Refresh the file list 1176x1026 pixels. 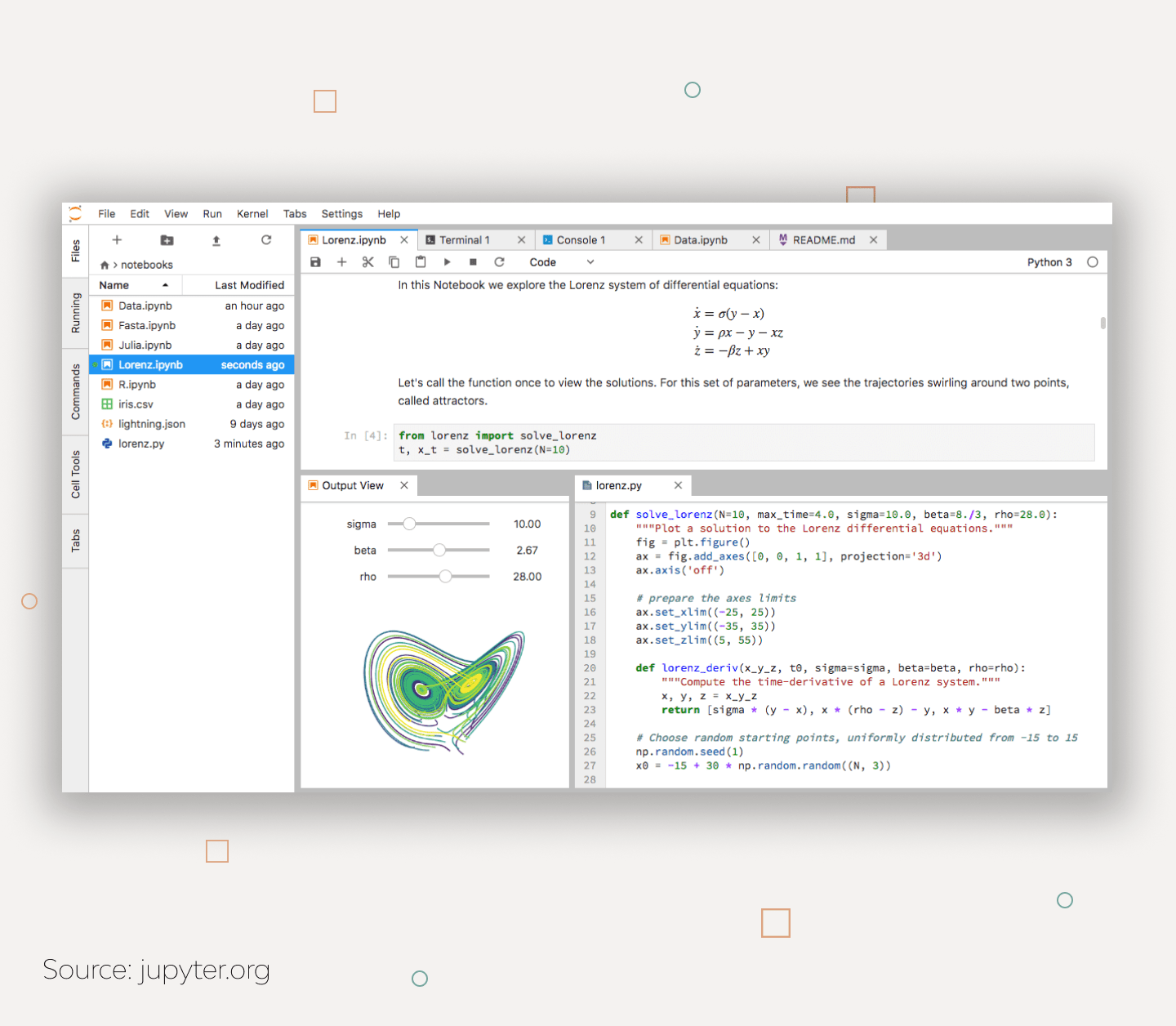pyautogui.click(x=266, y=240)
